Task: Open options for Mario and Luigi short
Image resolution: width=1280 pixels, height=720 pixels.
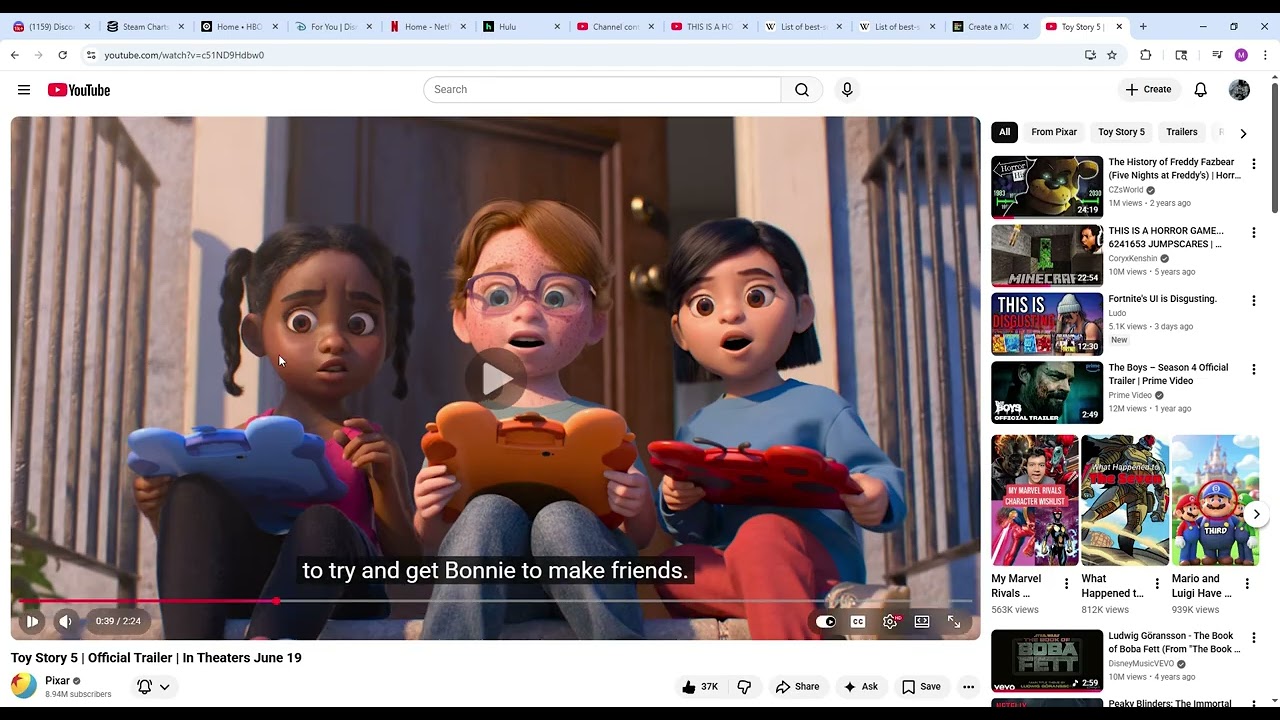Action: point(1247,584)
